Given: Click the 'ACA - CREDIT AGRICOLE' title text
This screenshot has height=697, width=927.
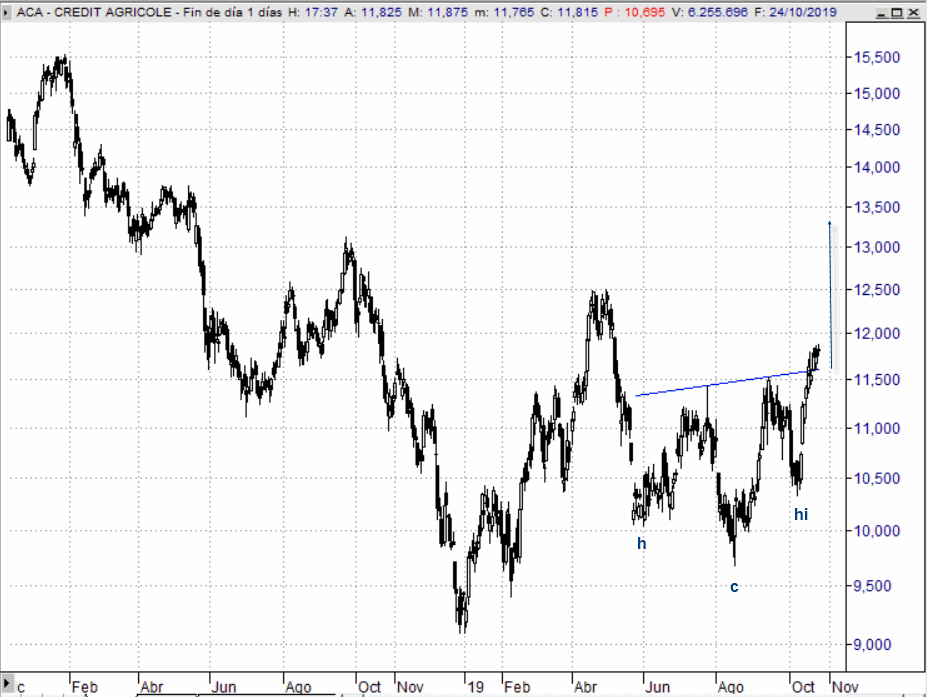Looking at the screenshot, I should [94, 12].
